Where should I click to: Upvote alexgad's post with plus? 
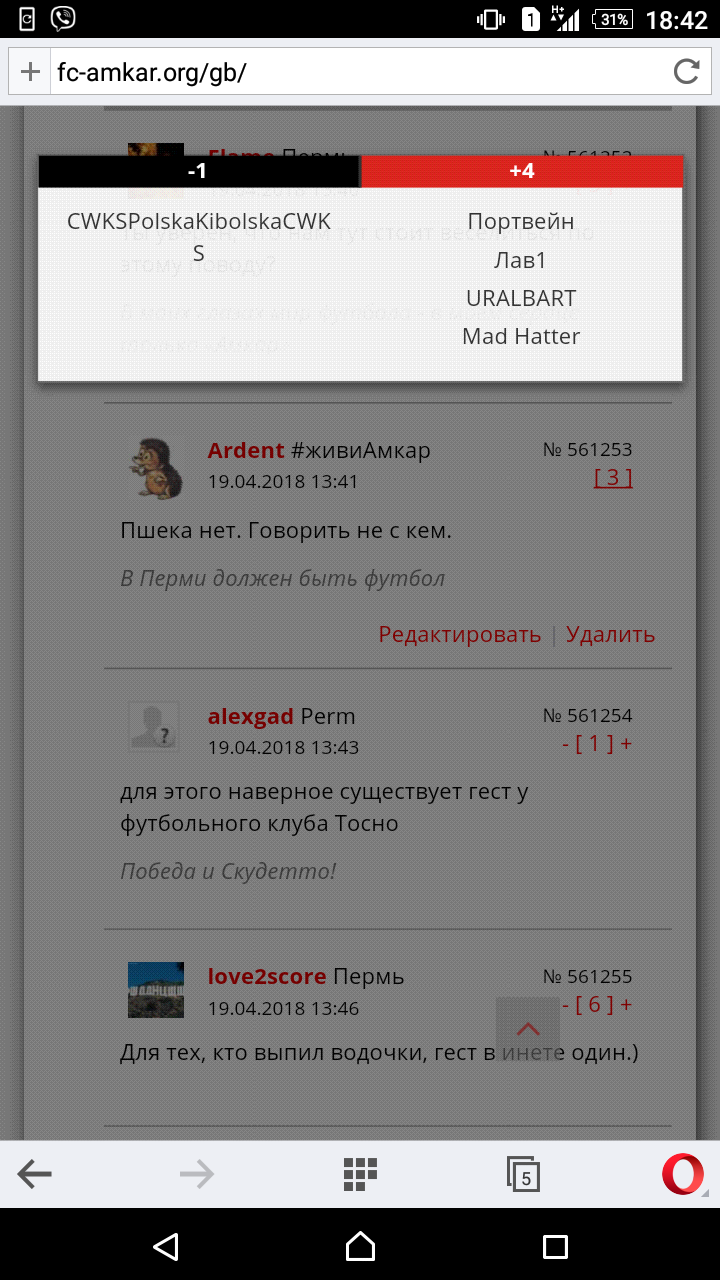click(626, 744)
